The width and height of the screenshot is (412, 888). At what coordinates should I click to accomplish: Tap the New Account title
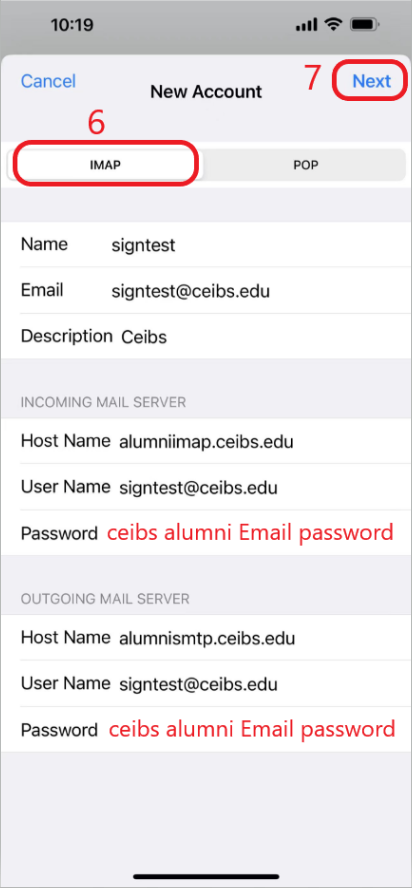click(206, 92)
